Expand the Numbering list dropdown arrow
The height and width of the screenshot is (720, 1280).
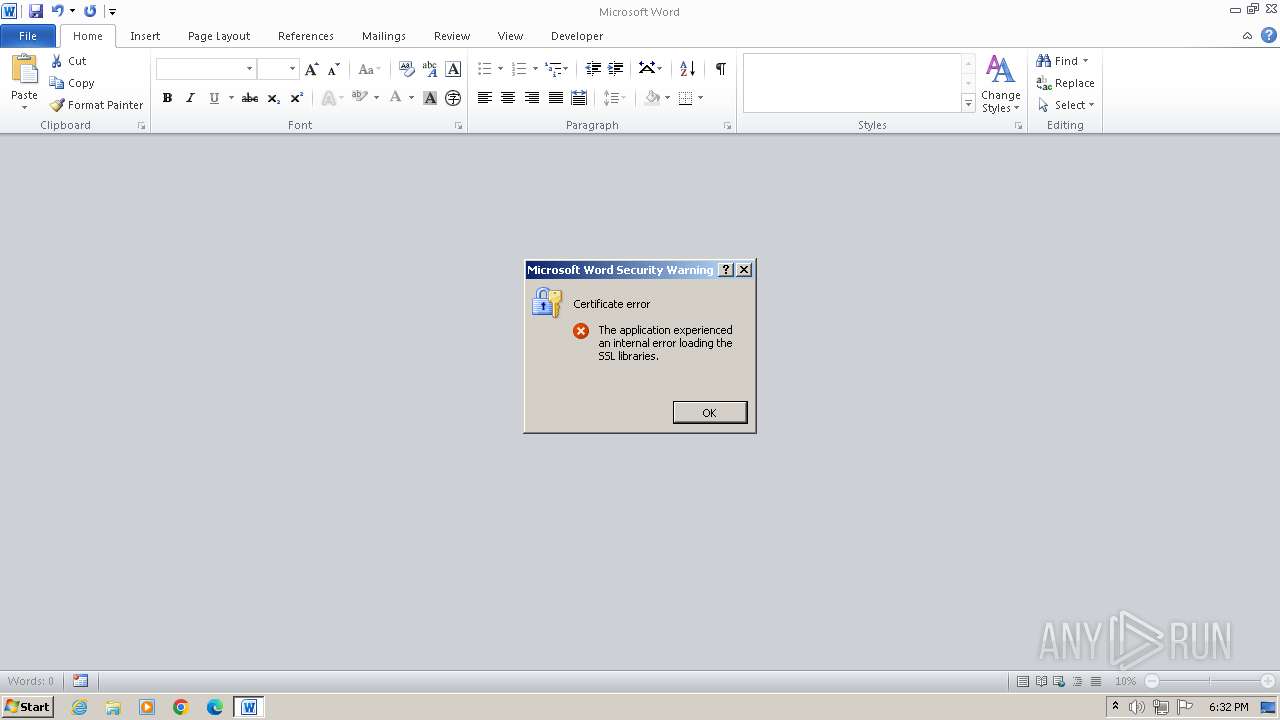[535, 69]
